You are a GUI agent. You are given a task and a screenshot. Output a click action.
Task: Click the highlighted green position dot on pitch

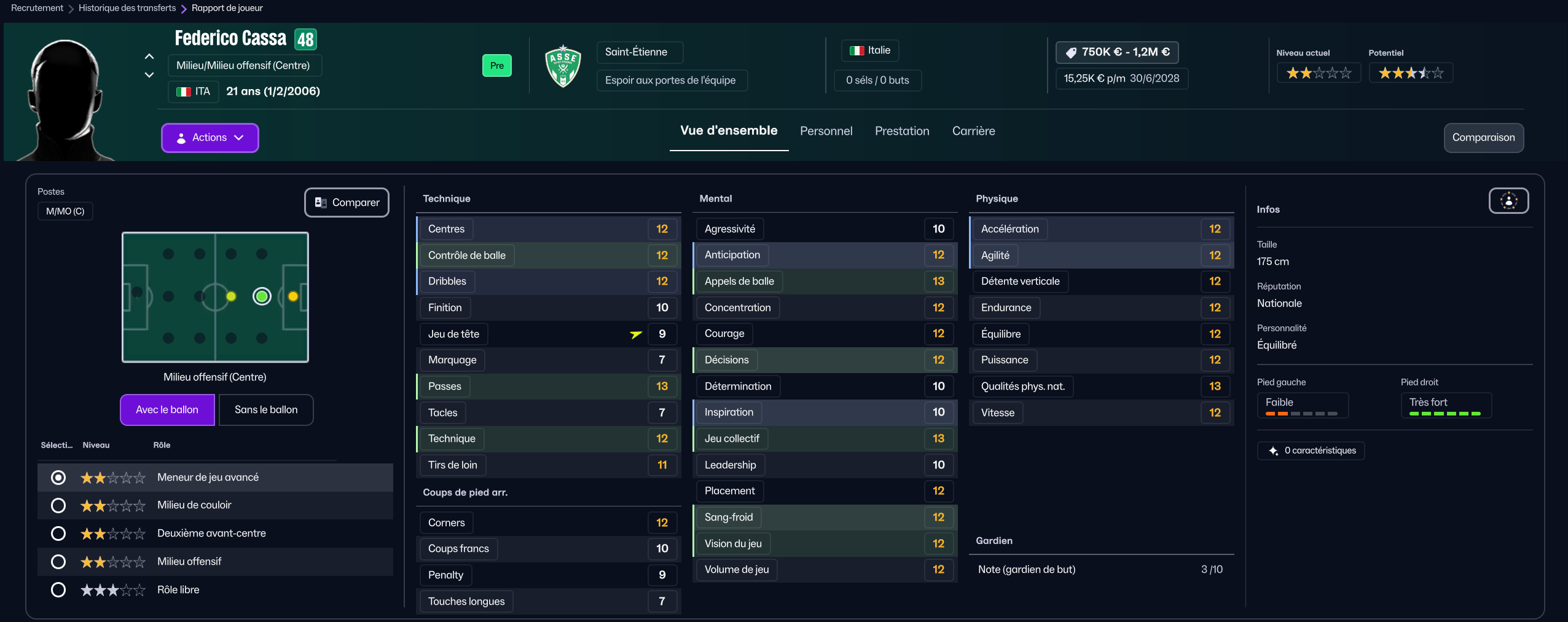click(x=262, y=297)
